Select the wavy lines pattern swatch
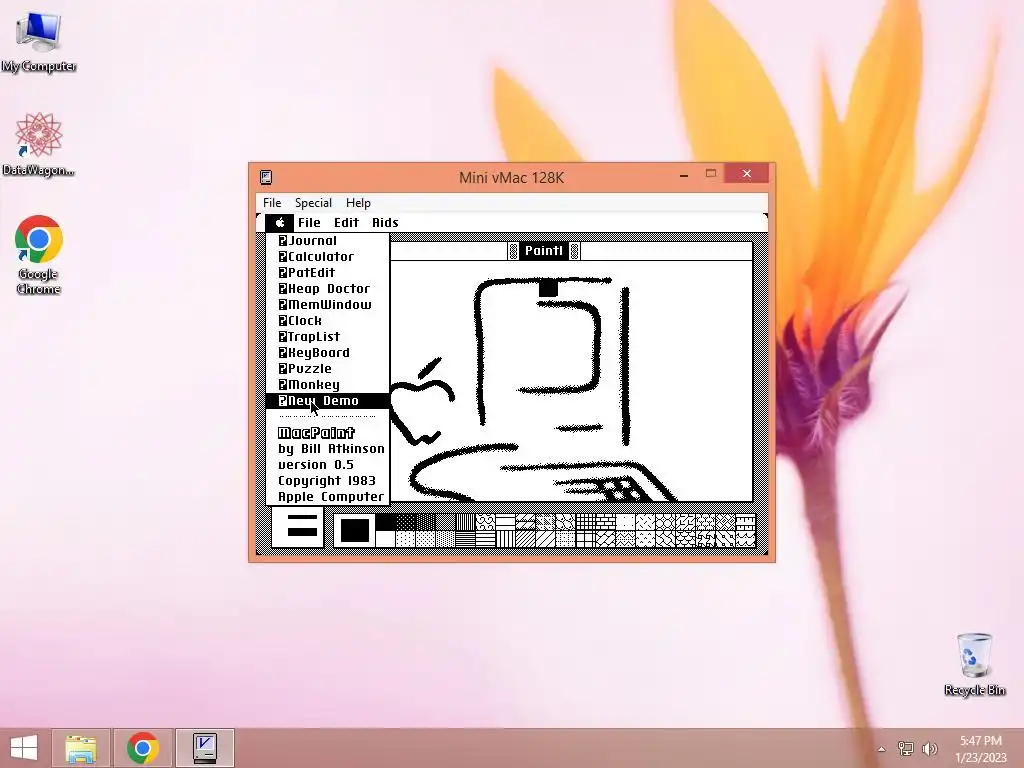This screenshot has width=1024, height=768. point(746,539)
